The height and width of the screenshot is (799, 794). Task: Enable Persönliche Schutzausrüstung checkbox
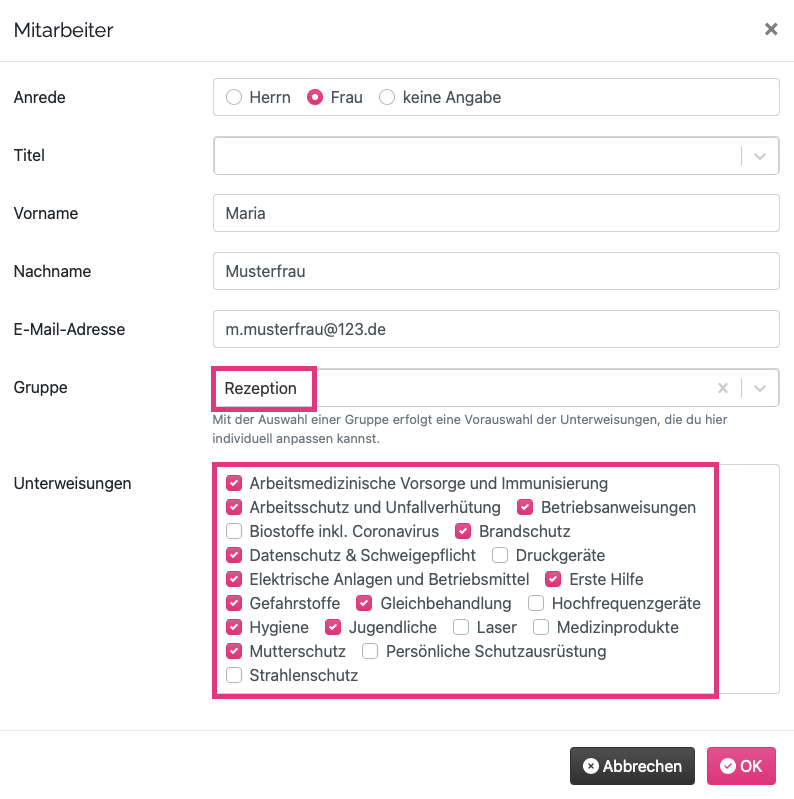pyautogui.click(x=370, y=651)
